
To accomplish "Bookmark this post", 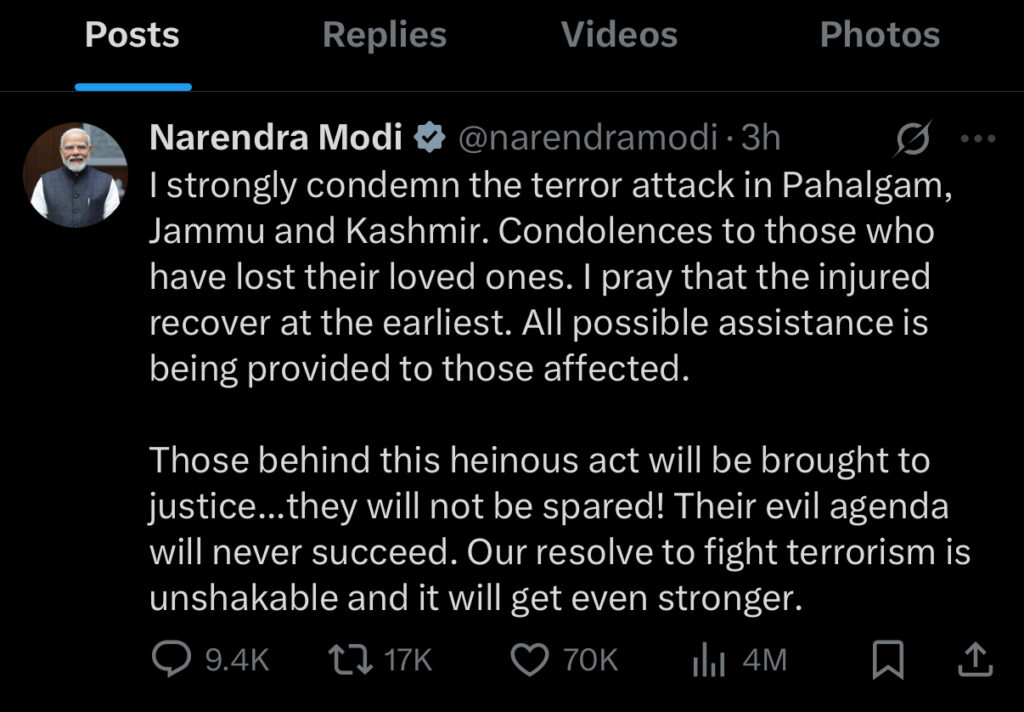I will coord(888,659).
